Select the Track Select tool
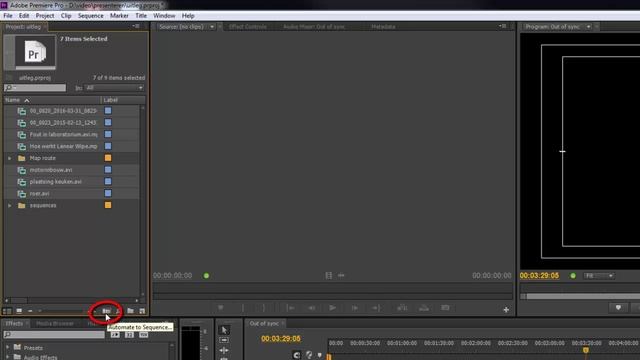640x360 pixels. [224, 340]
